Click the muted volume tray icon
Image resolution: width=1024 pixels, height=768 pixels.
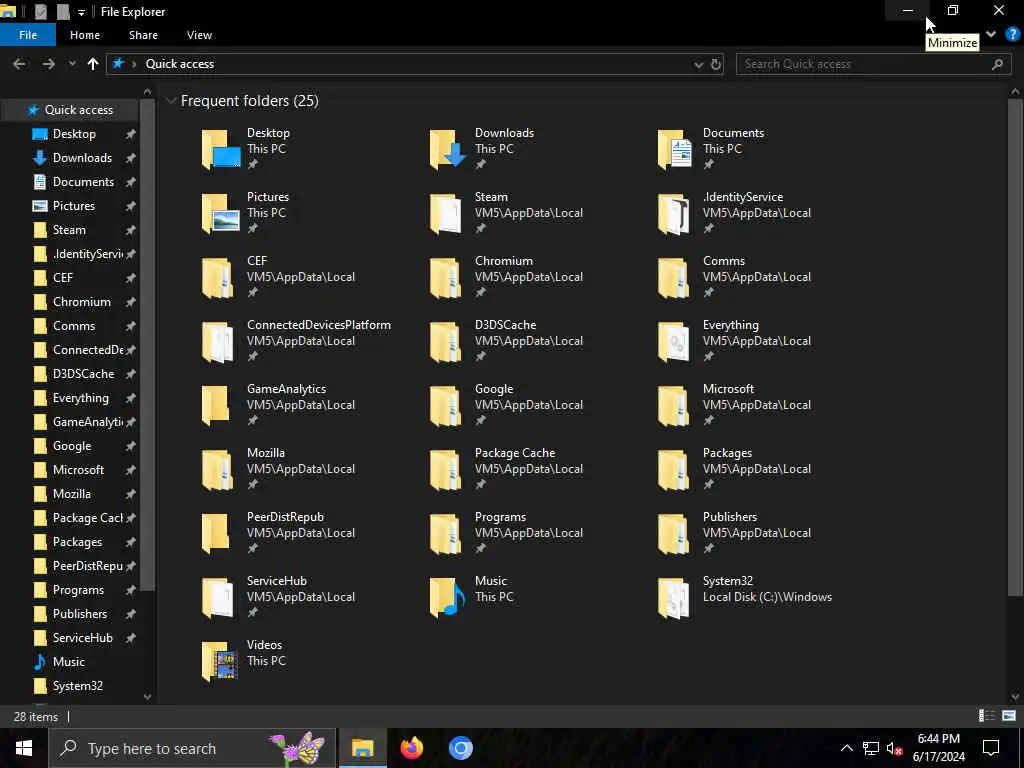tap(895, 748)
